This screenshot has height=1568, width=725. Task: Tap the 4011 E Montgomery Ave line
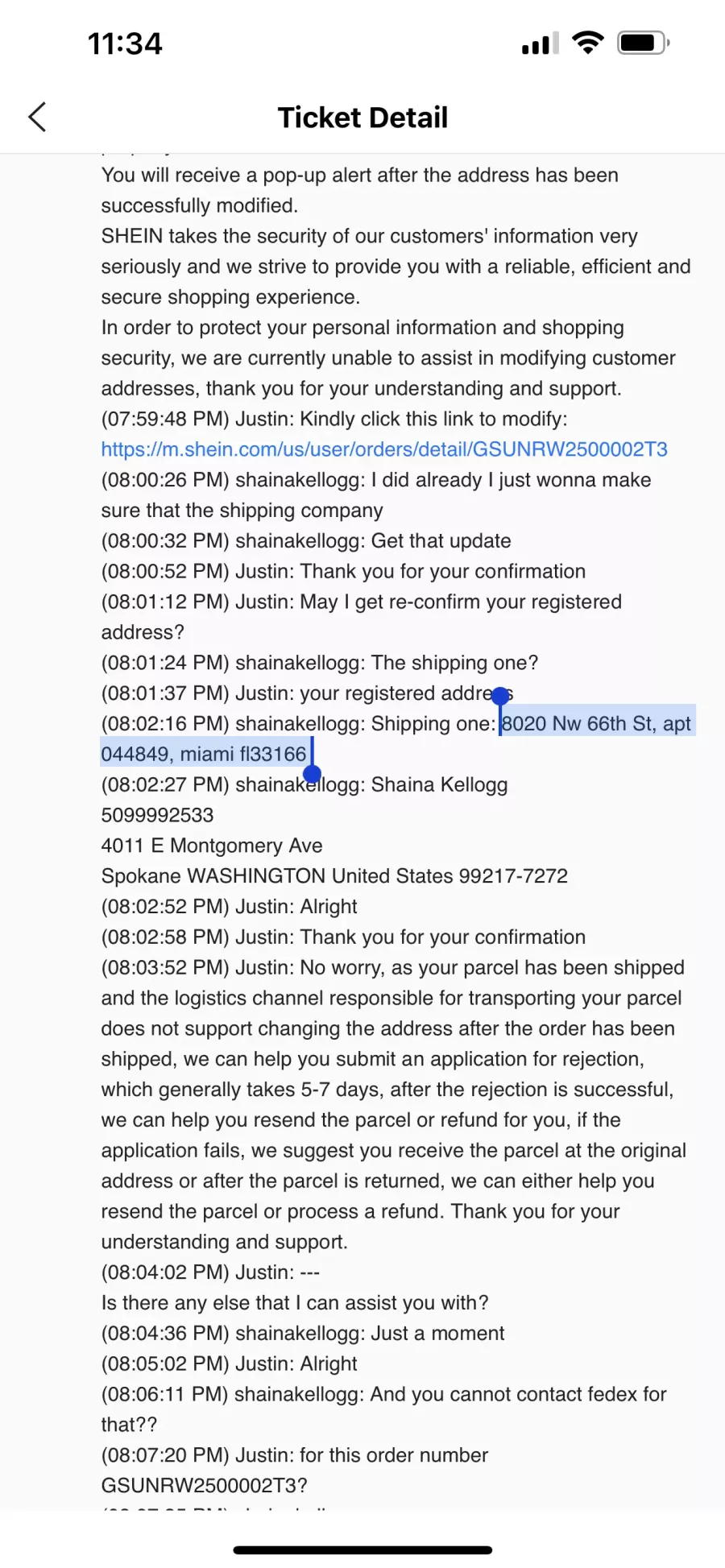click(212, 846)
